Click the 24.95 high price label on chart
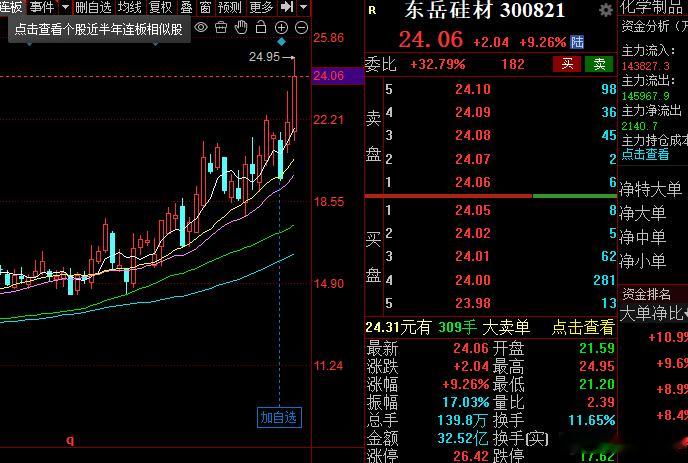This screenshot has height=463, width=688. point(264,57)
